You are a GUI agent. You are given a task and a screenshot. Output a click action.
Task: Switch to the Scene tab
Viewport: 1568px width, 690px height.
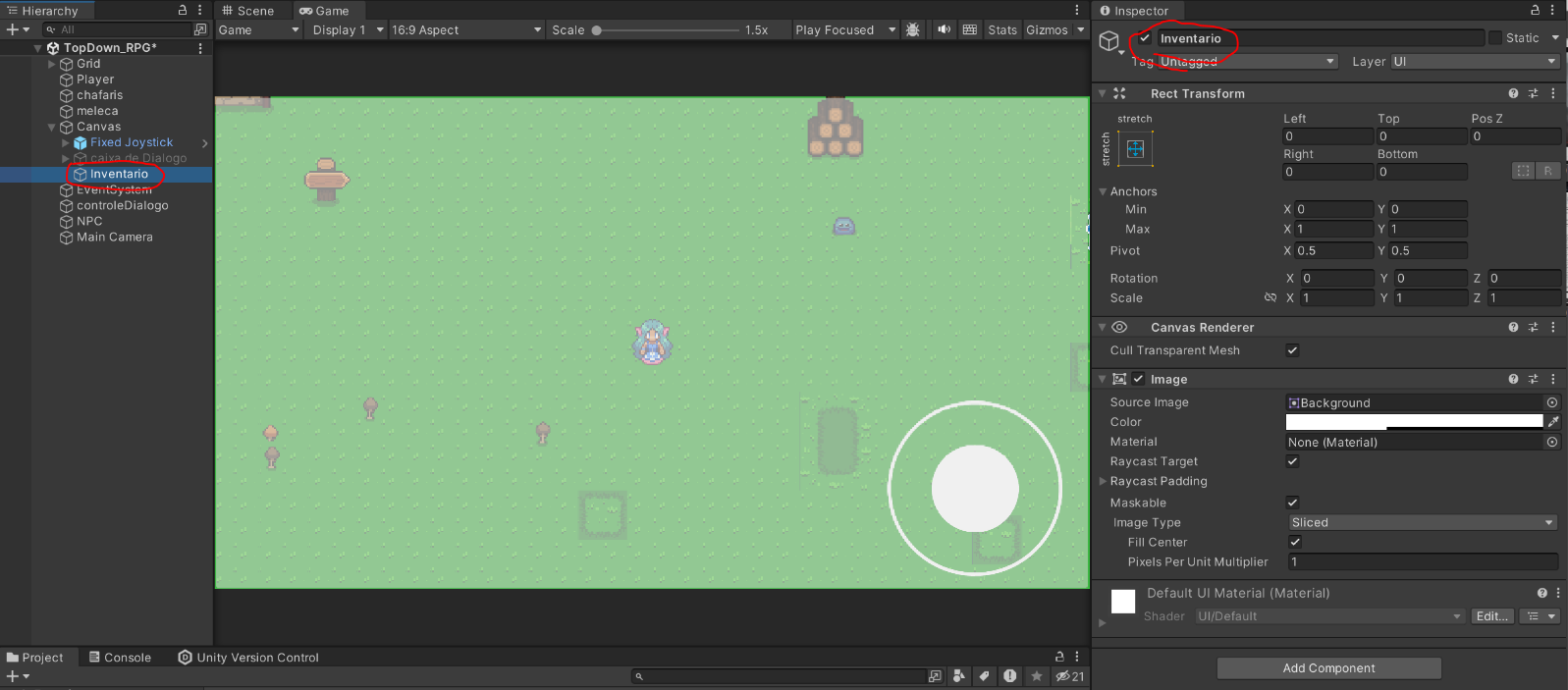point(248,11)
